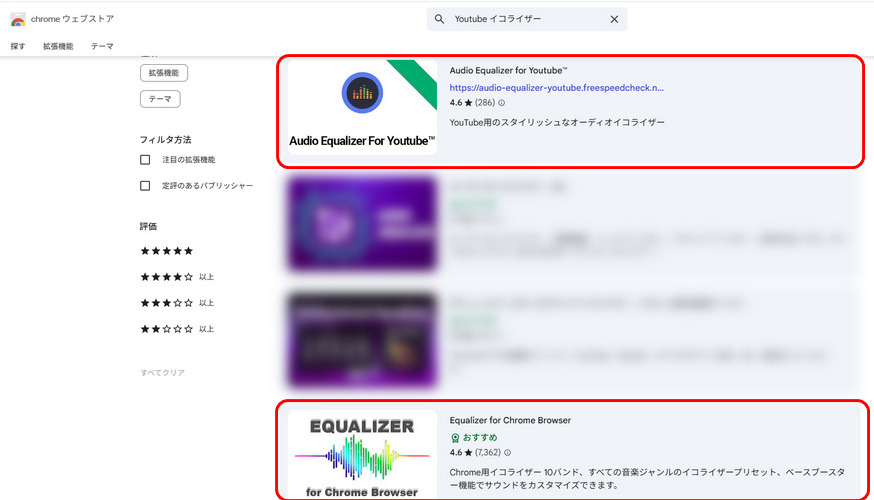Filter by two stars 以上 rating
Screen dimensions: 874x500
[x=177, y=329]
